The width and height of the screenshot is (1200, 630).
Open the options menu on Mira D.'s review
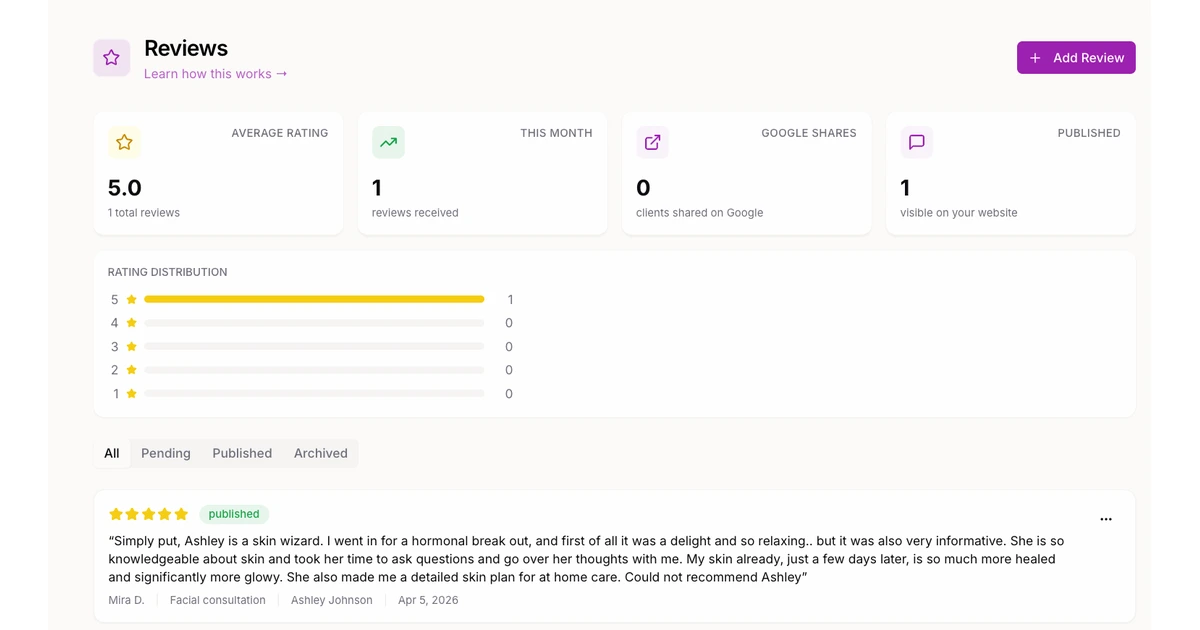pyautogui.click(x=1106, y=519)
